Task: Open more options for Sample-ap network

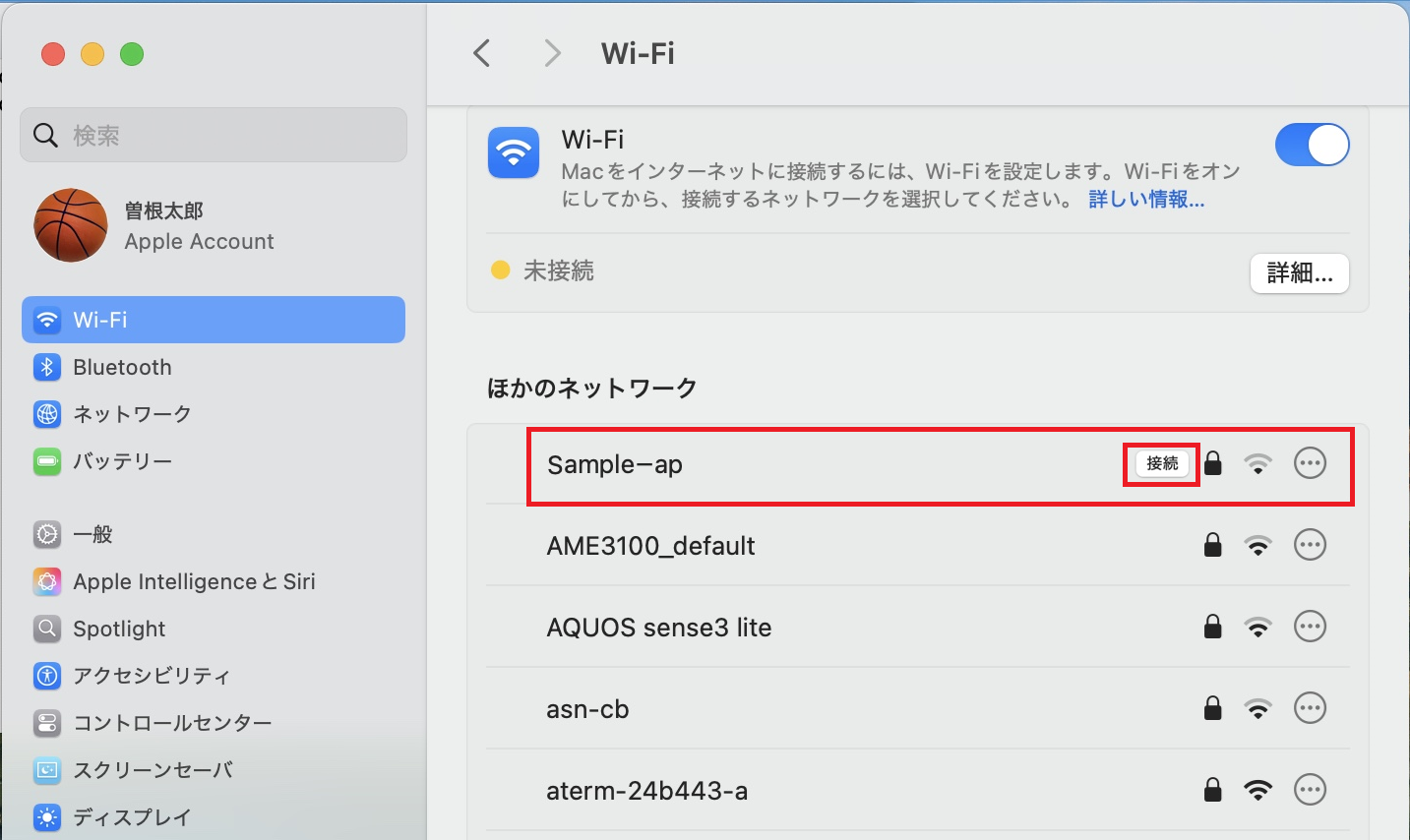Action: pos(1310,463)
